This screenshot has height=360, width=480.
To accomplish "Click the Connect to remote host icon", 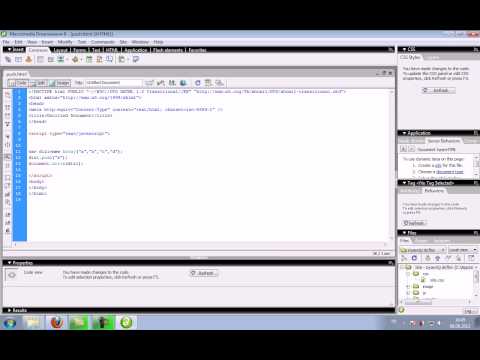I will (x=404, y=258).
